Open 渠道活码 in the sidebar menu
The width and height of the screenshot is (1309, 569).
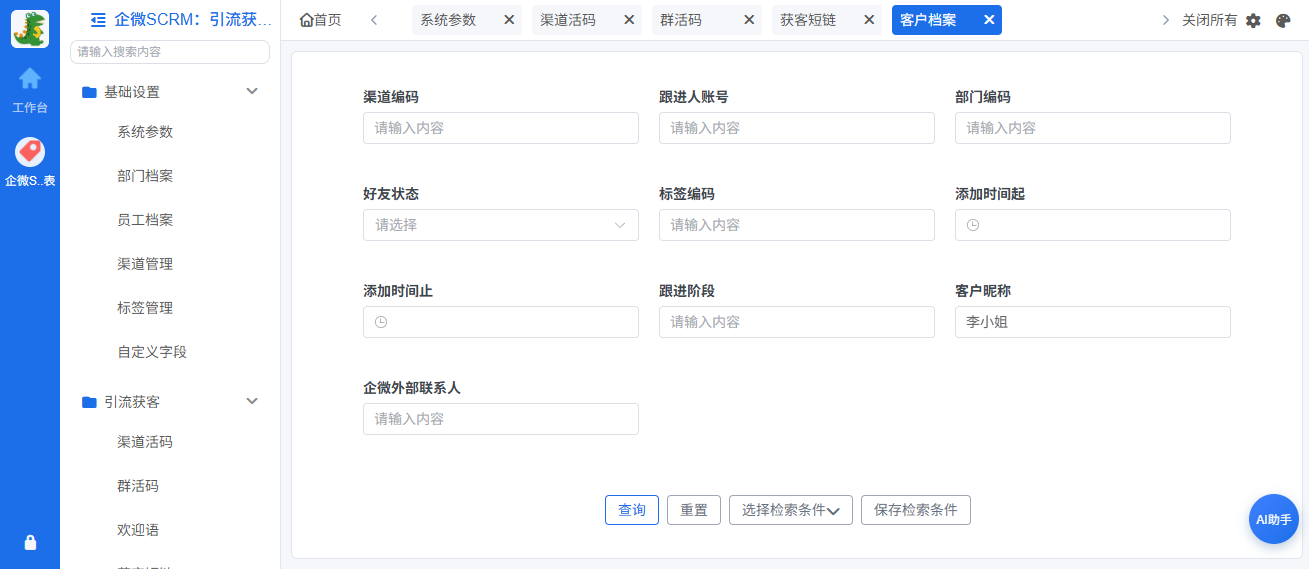click(x=145, y=442)
